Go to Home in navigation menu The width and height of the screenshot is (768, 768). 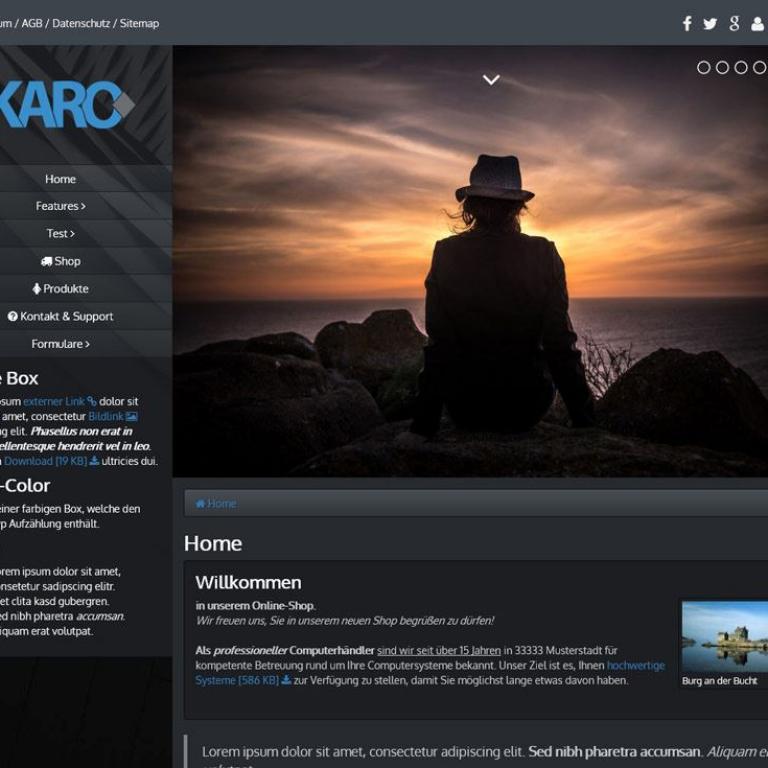(x=60, y=179)
